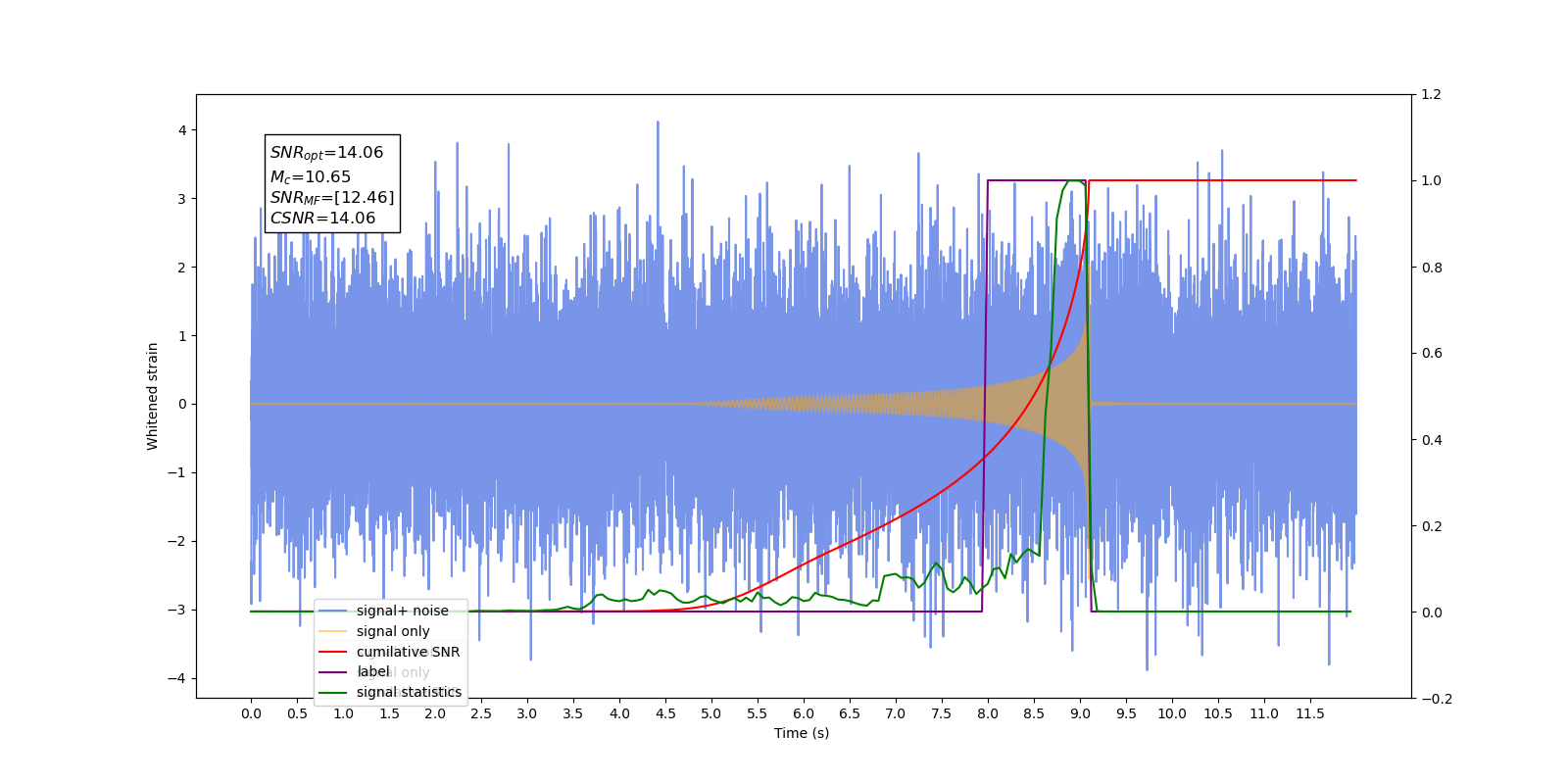
Task: Click the 7.0 tick on time axis
Action: tap(896, 713)
